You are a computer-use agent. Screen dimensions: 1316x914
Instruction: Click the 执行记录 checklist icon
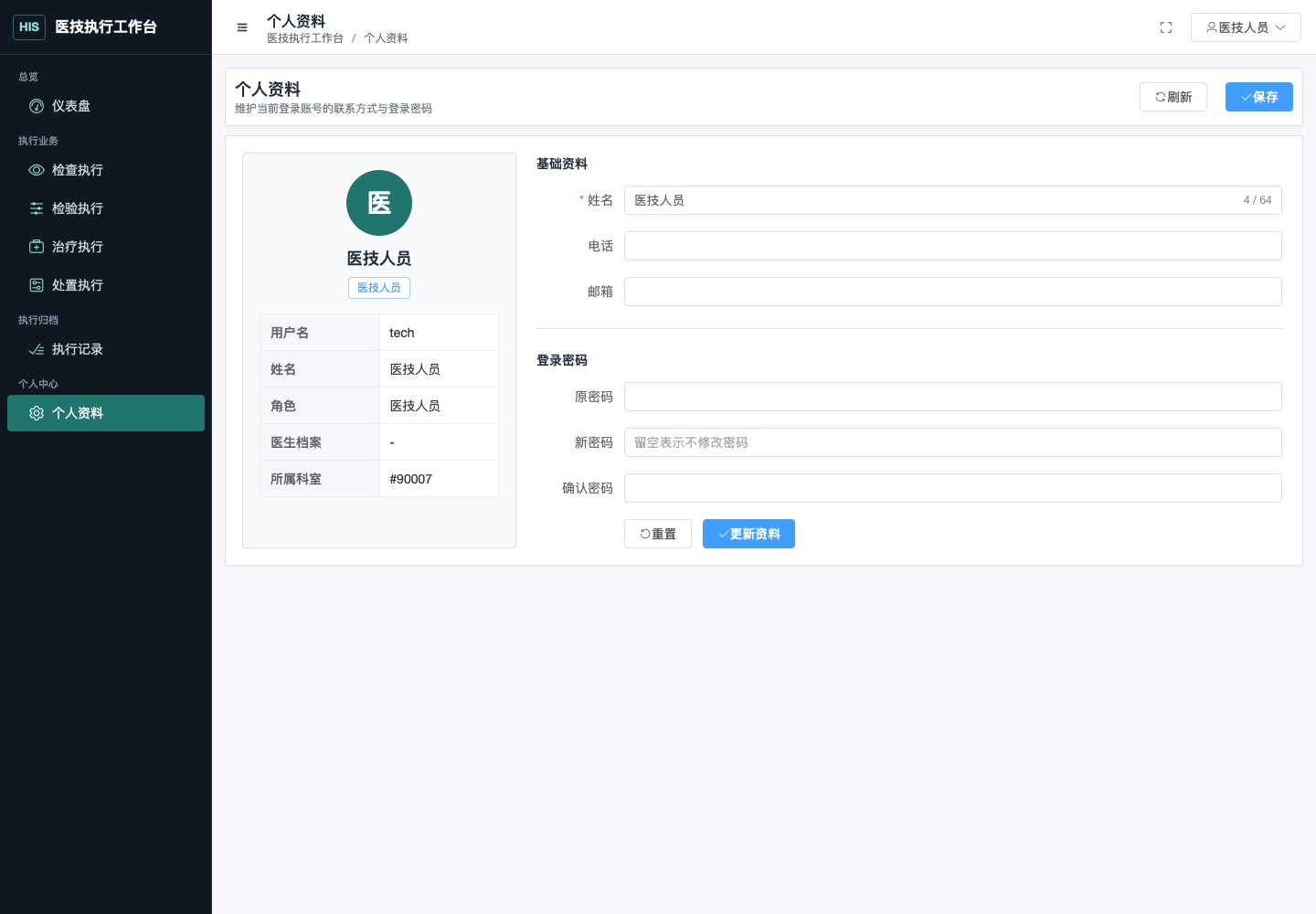coord(37,349)
